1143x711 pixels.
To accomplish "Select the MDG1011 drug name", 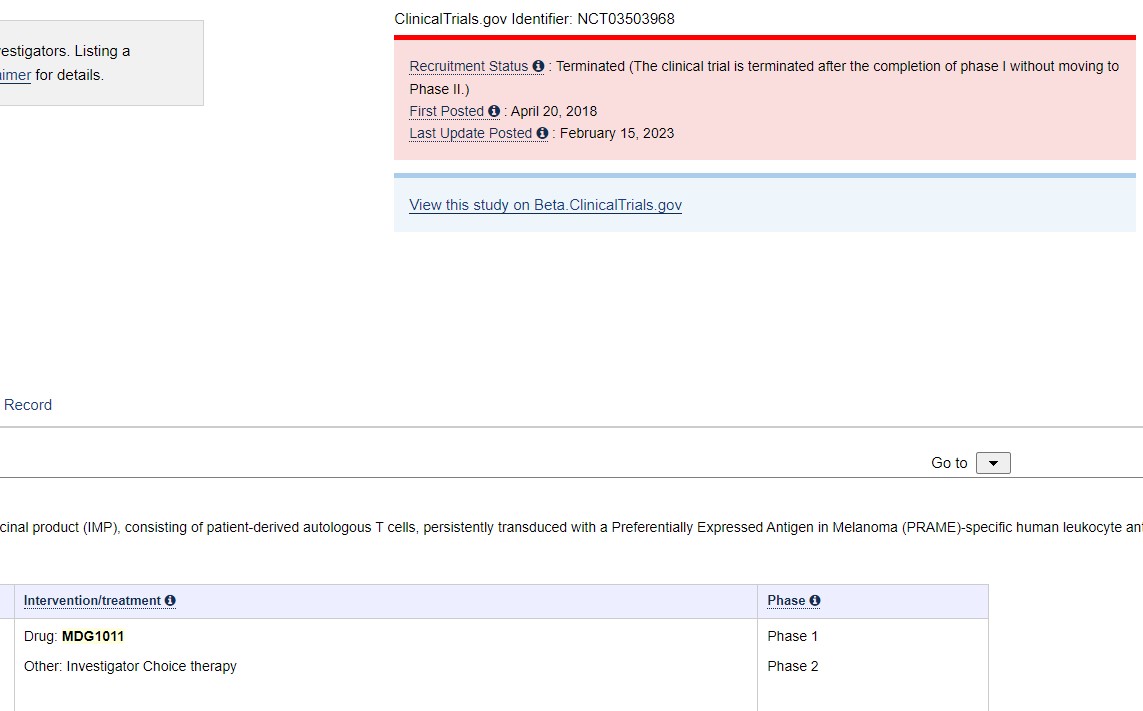I will tap(93, 636).
